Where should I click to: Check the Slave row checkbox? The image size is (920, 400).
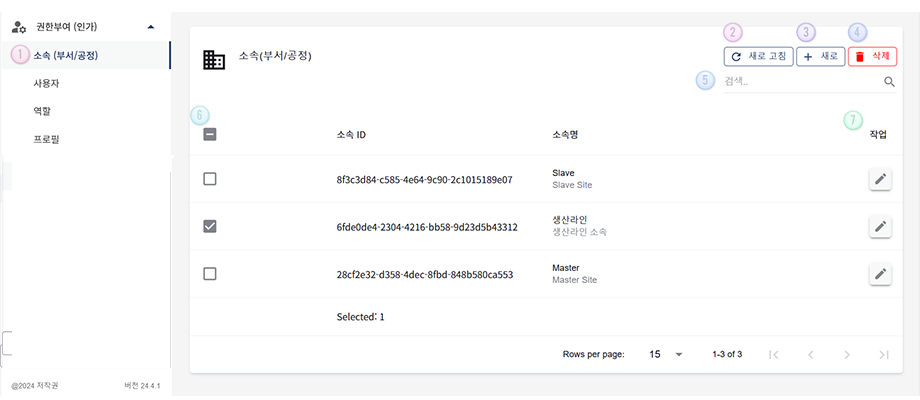tap(210, 179)
